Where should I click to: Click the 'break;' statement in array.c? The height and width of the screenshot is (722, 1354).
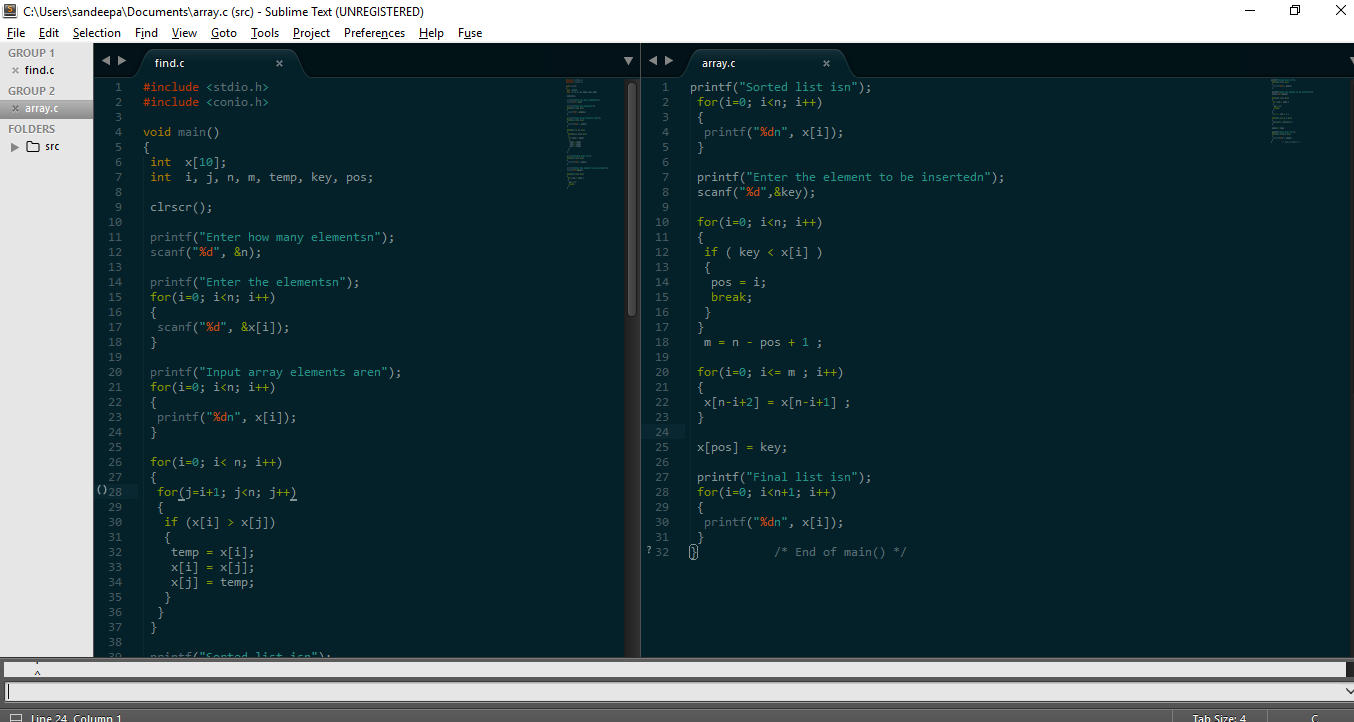point(731,297)
